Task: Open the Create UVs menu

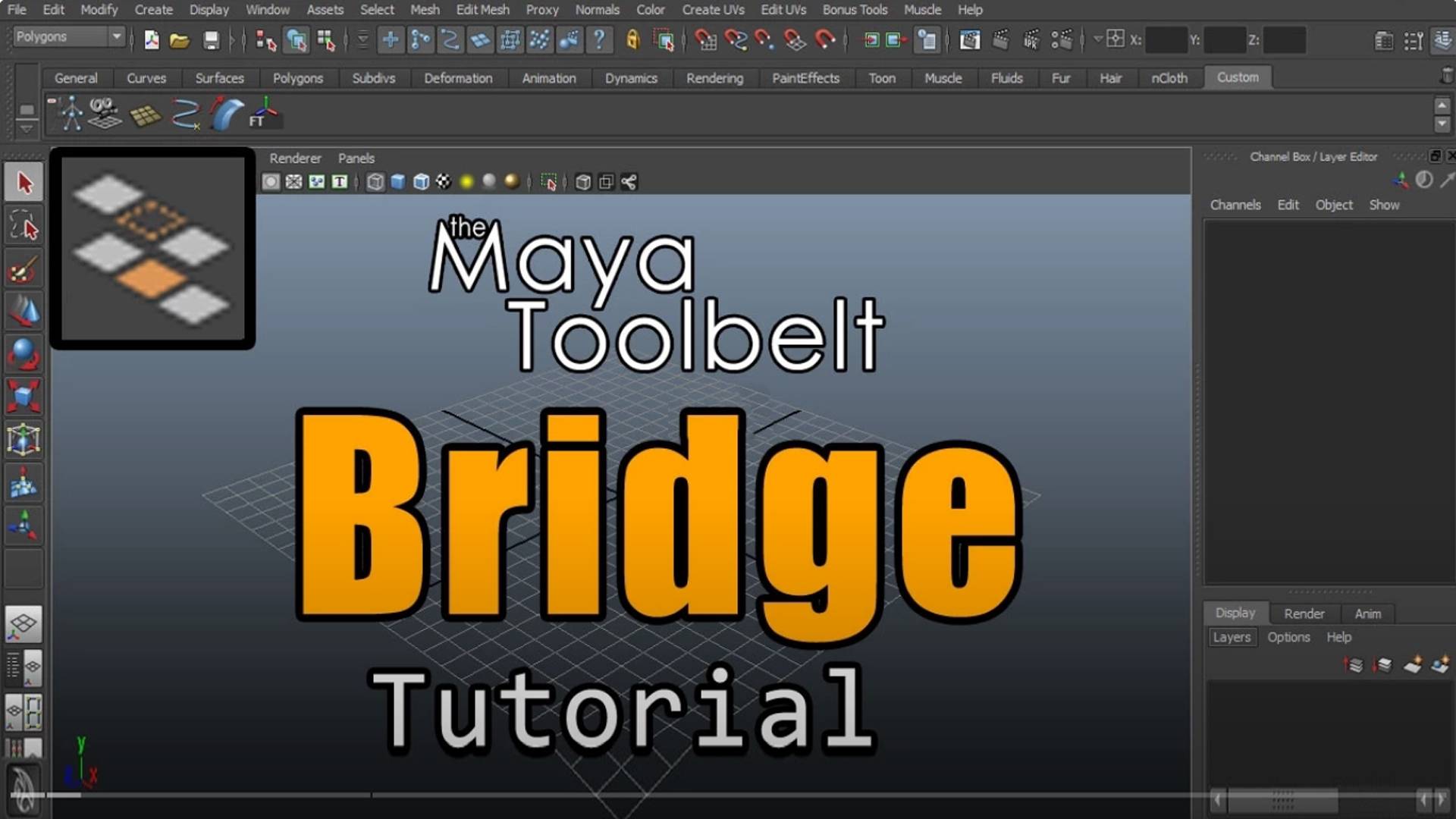Action: point(713,10)
